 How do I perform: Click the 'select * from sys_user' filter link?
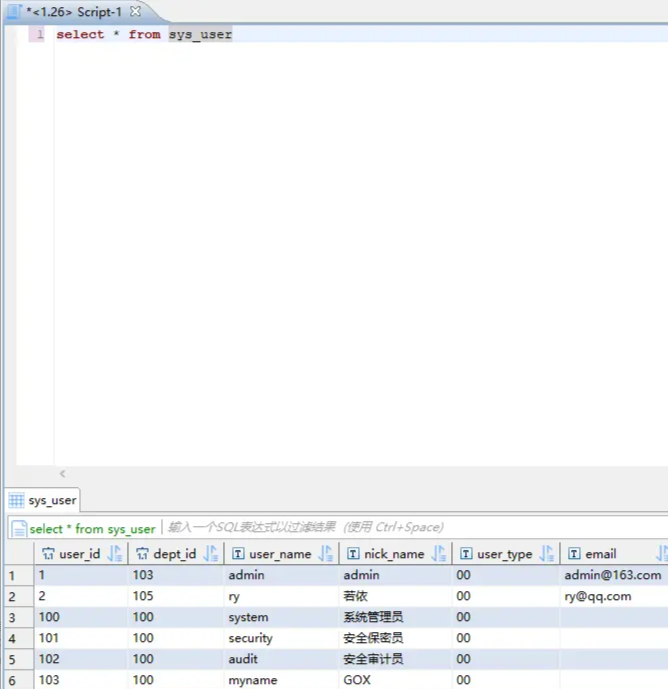pyautogui.click(x=92, y=528)
